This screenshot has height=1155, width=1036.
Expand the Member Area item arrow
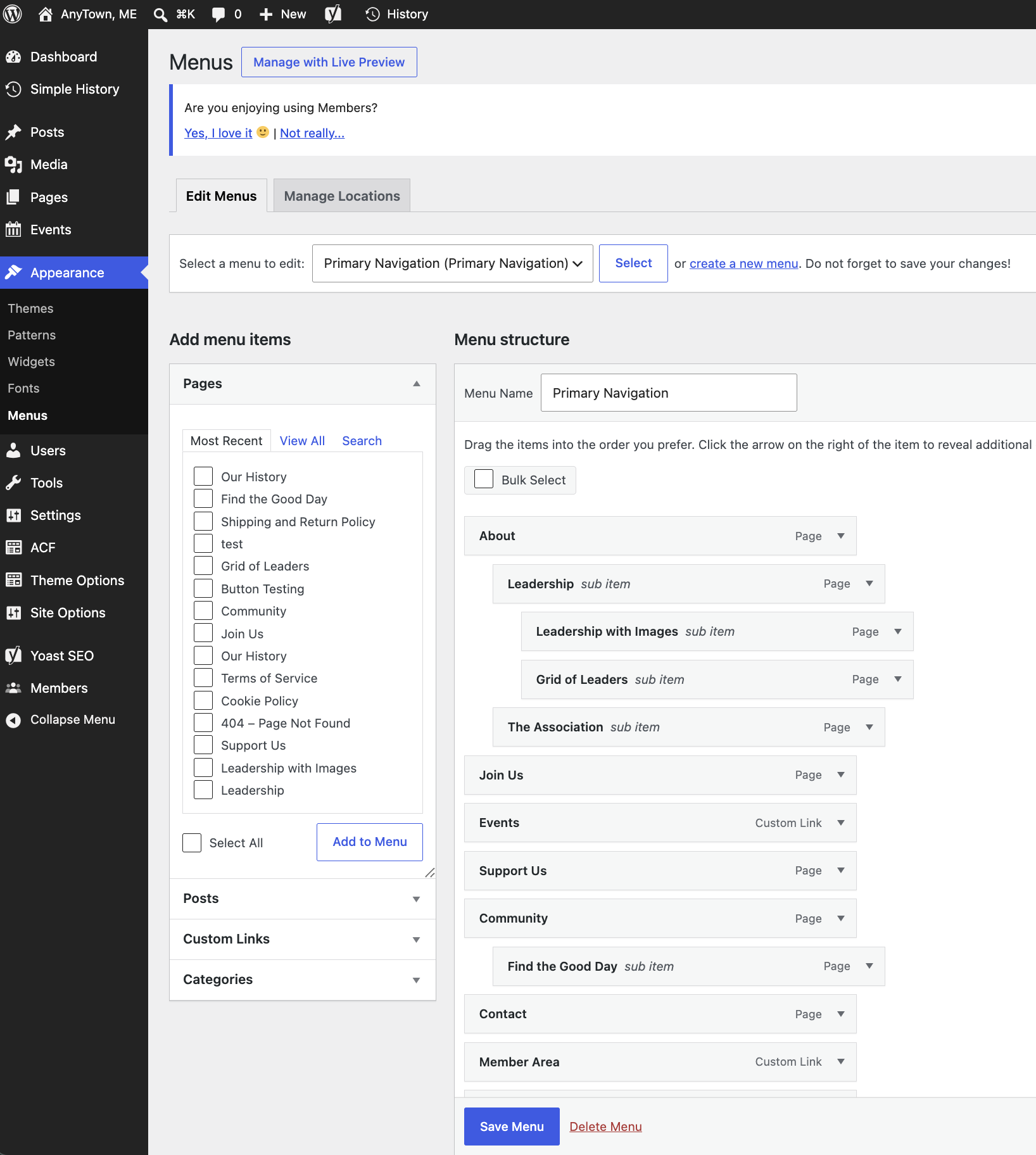click(x=841, y=1061)
